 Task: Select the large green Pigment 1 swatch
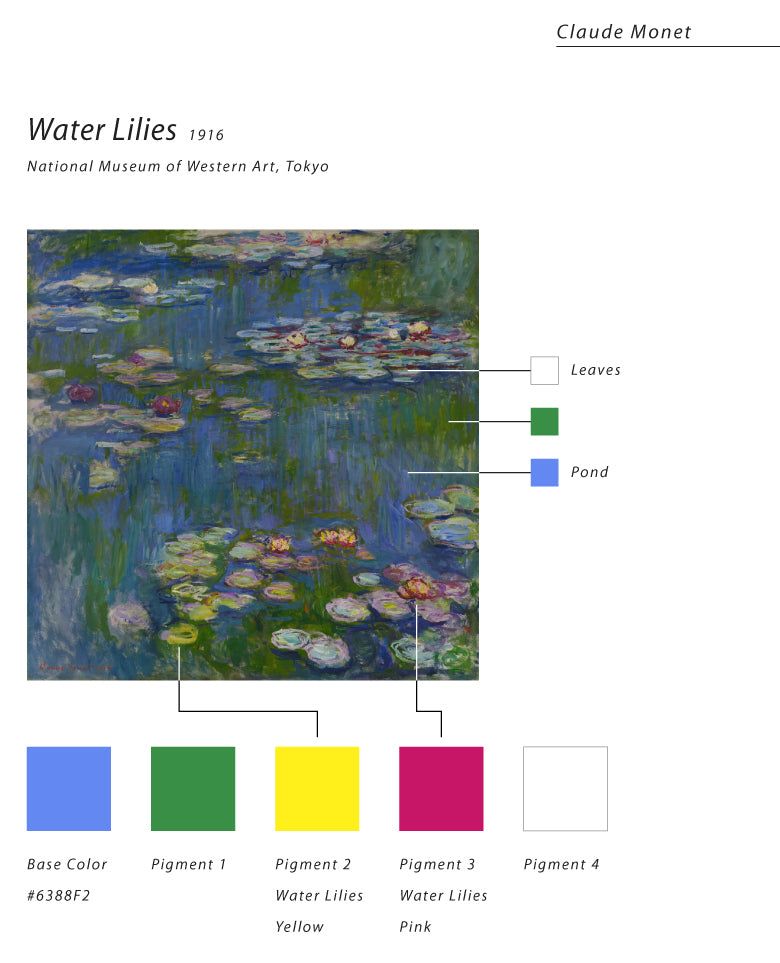[193, 788]
